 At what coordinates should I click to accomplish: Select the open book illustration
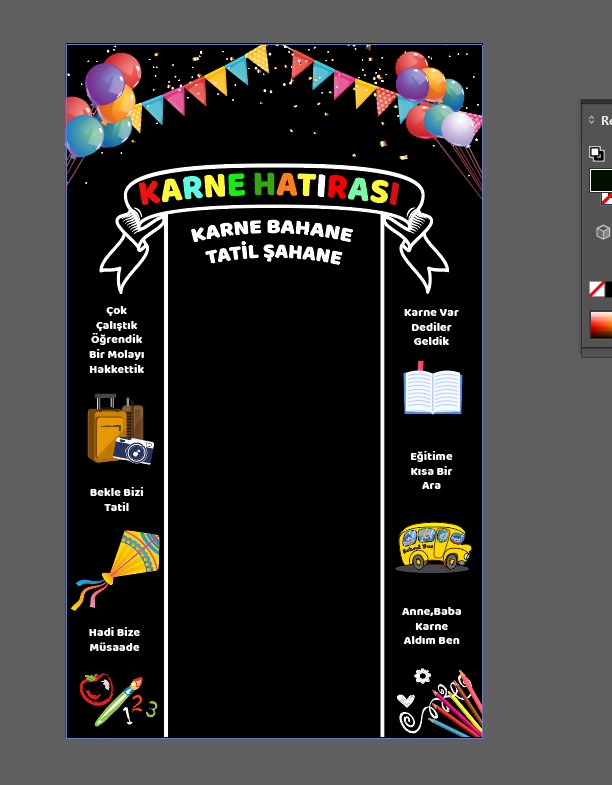432,390
